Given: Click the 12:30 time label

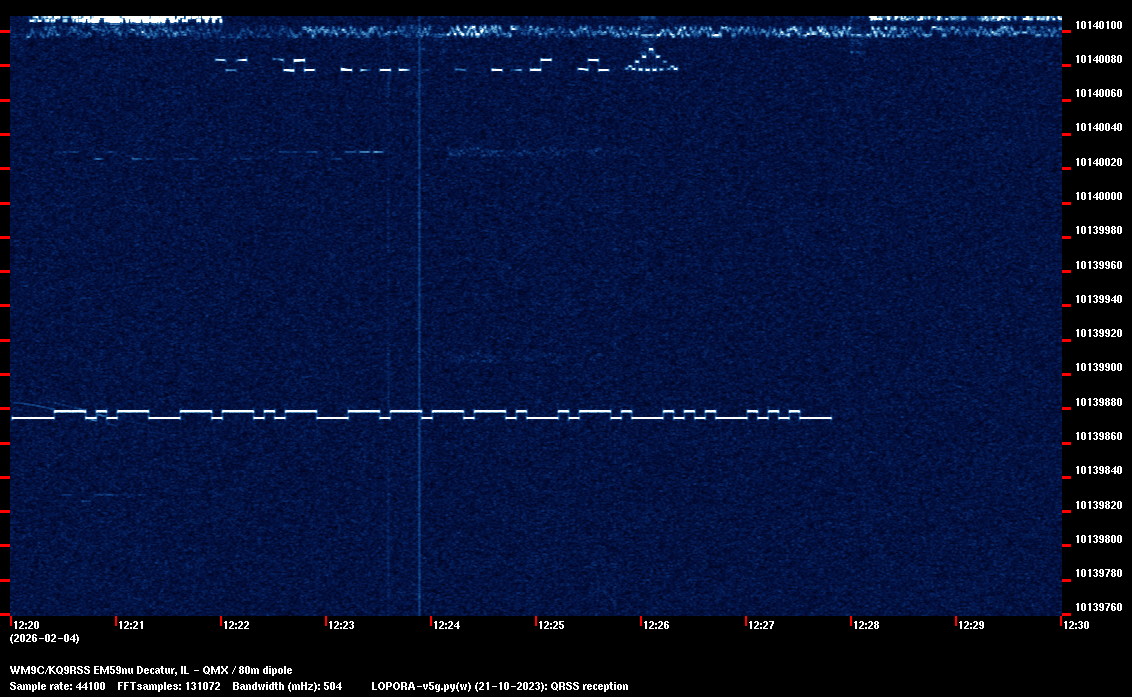Looking at the screenshot, I should pos(1076,626).
